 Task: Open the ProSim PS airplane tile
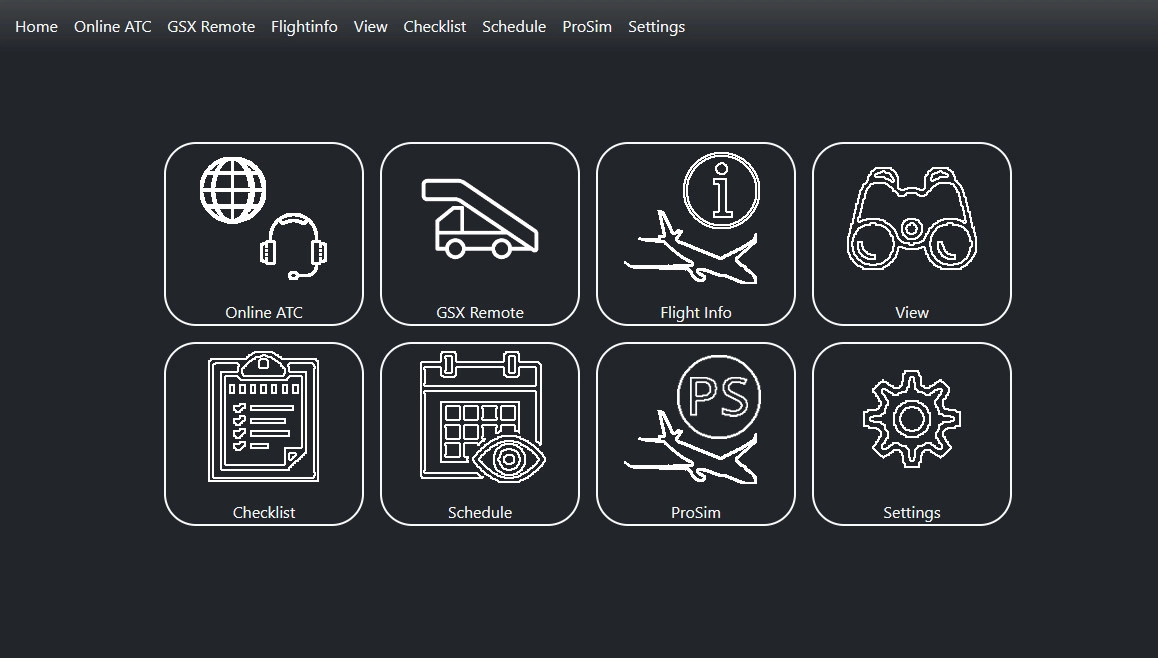pyautogui.click(x=696, y=433)
